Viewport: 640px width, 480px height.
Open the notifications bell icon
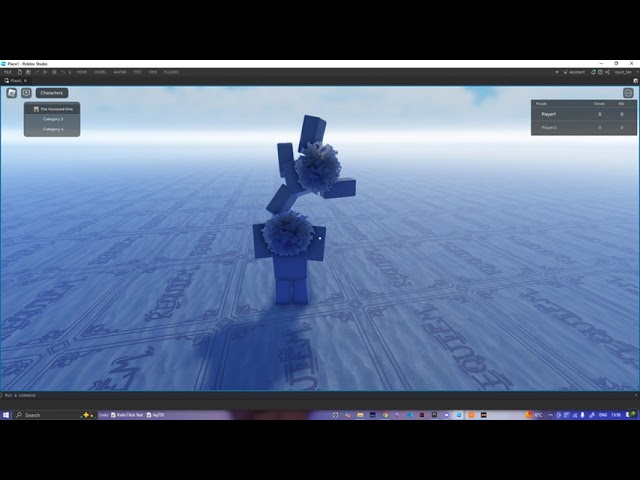coord(593,72)
